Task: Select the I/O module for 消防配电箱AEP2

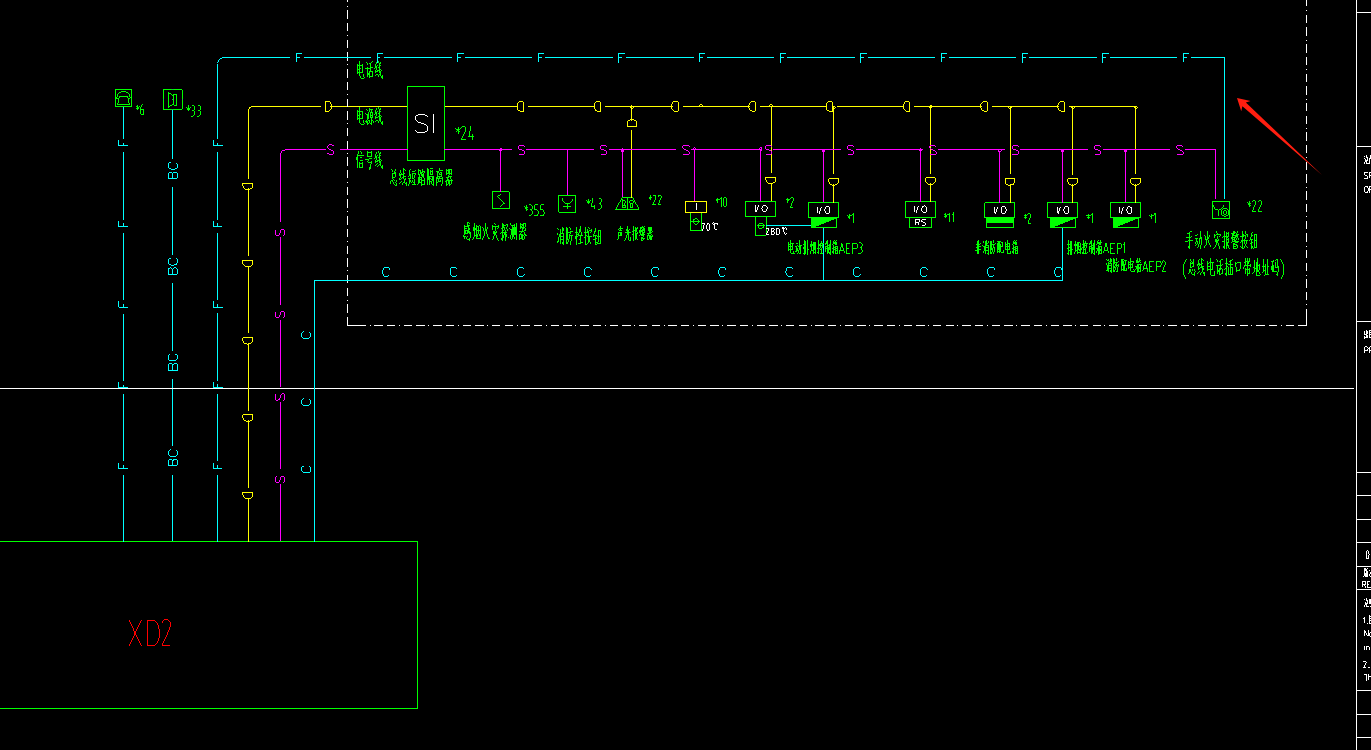Action: pyautogui.click(x=1125, y=214)
